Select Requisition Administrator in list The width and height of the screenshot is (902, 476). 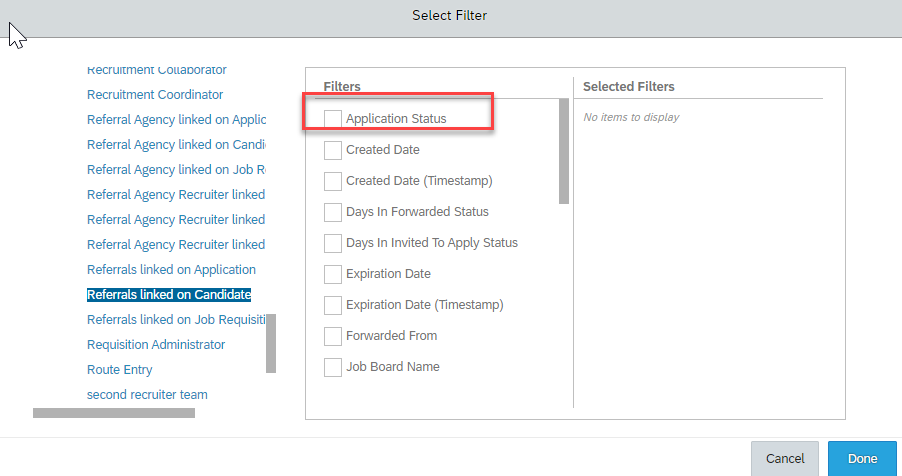[x=156, y=345]
